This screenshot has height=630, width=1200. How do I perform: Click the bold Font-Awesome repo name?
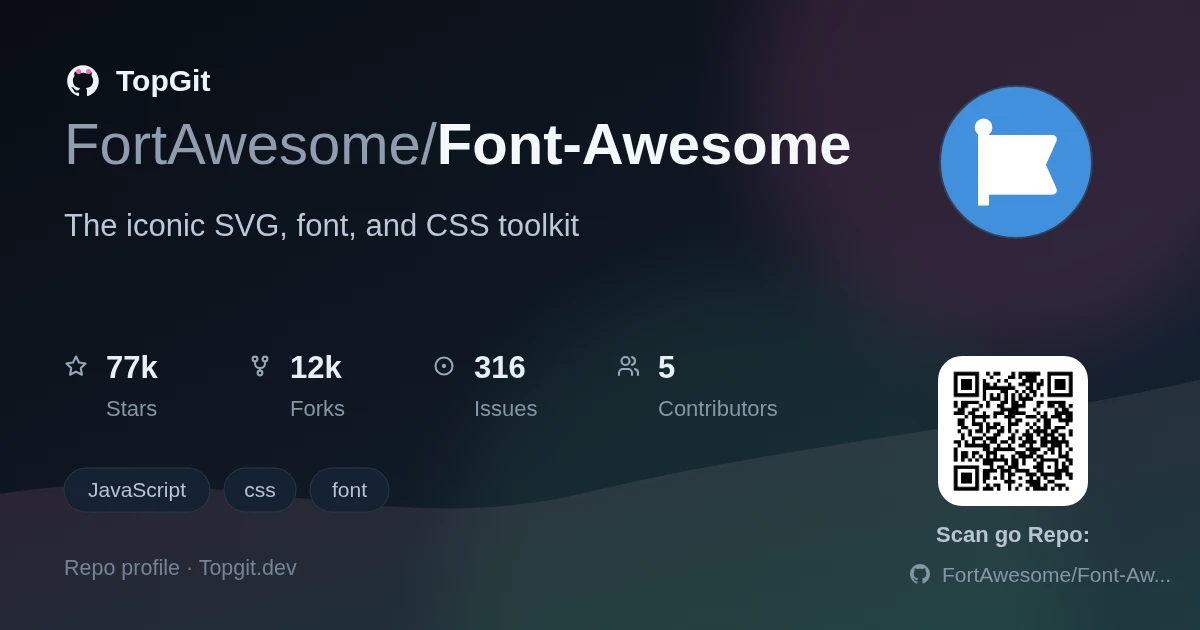[x=644, y=144]
